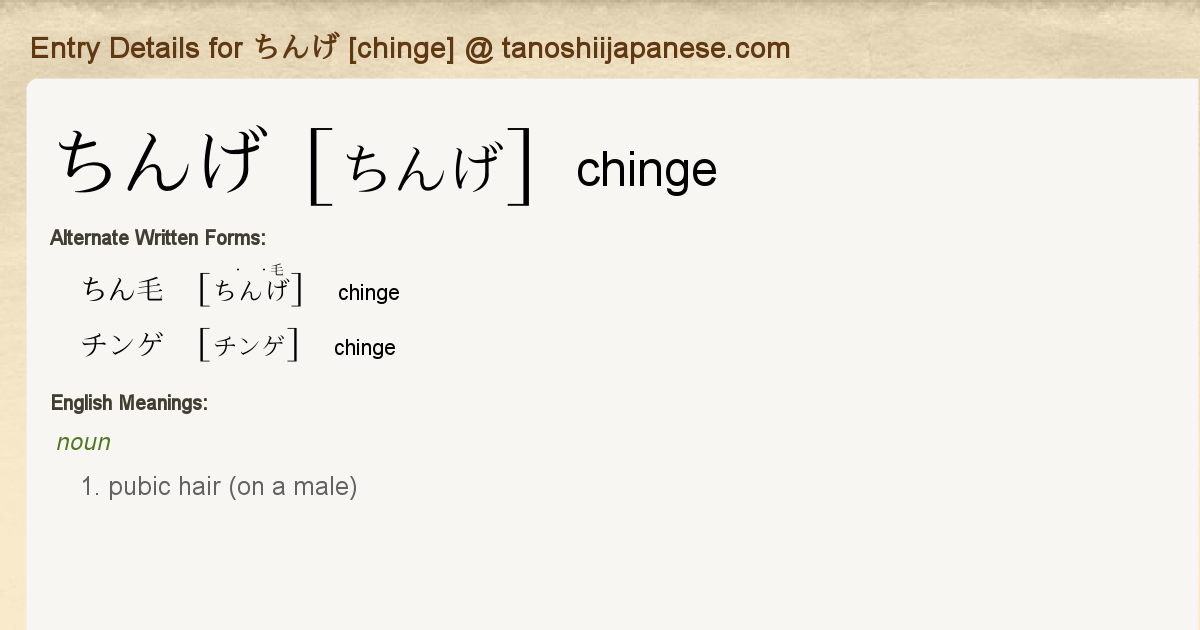Screen dimensions: 1200x630
Task: Click the romaji "chinge" in the チンゲ row
Action: 364,348
